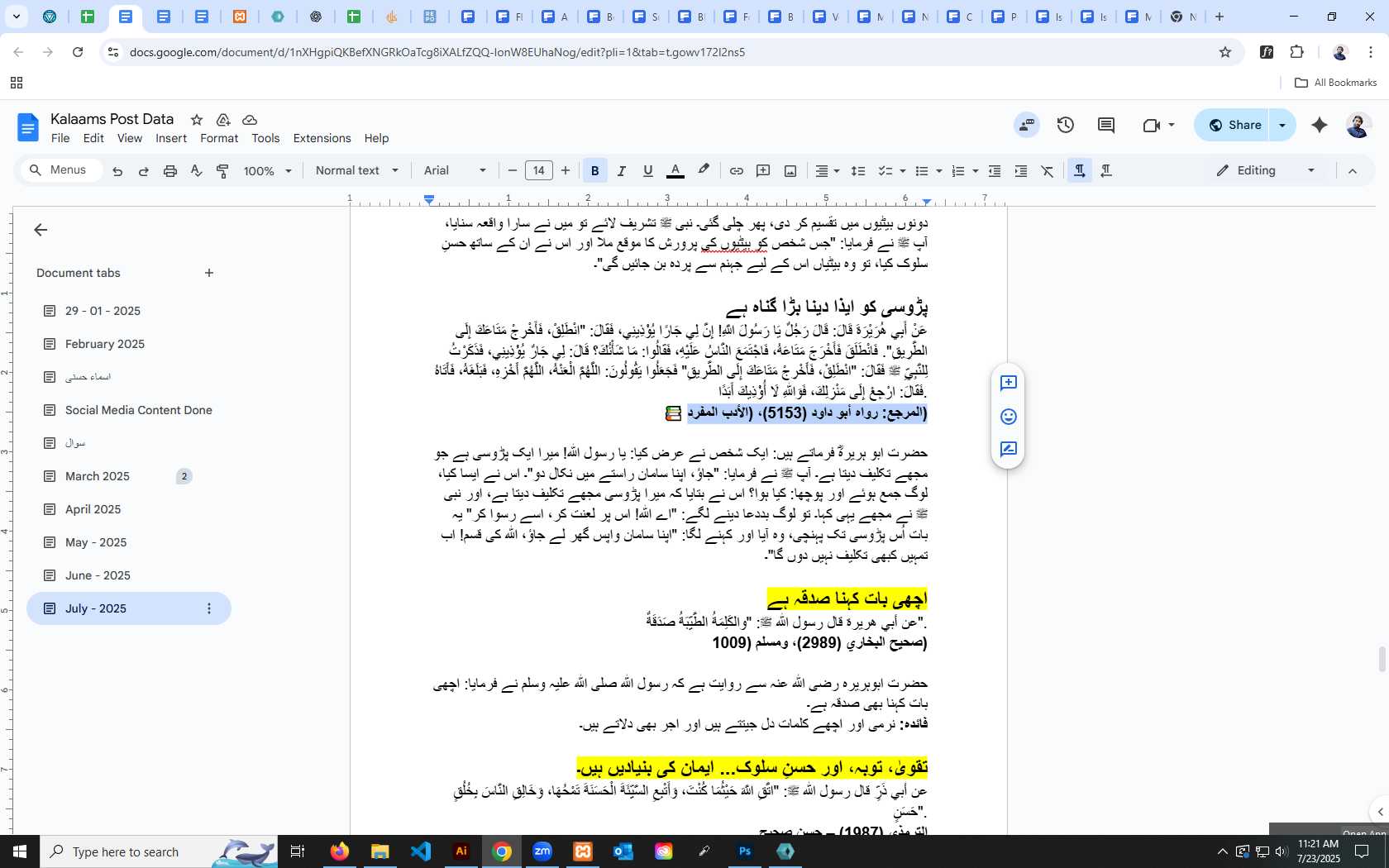Star the Kalaams Post Data document
The width and height of the screenshot is (1389, 868).
pyautogui.click(x=196, y=120)
